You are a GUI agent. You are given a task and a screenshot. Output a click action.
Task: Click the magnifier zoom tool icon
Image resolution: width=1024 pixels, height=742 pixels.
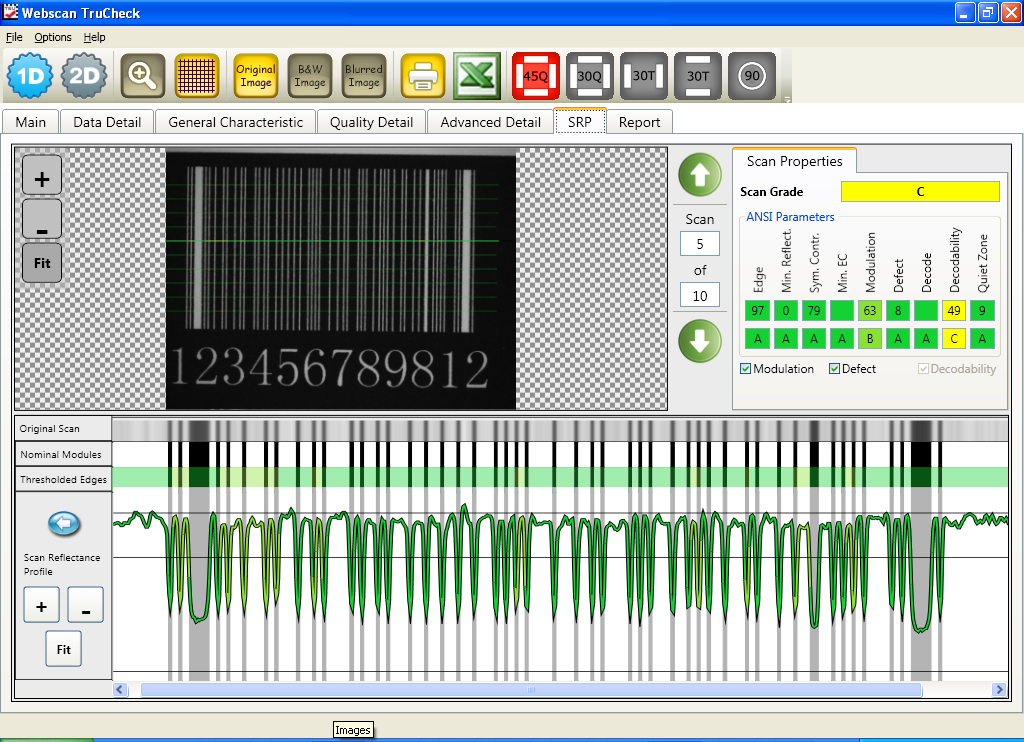click(143, 76)
